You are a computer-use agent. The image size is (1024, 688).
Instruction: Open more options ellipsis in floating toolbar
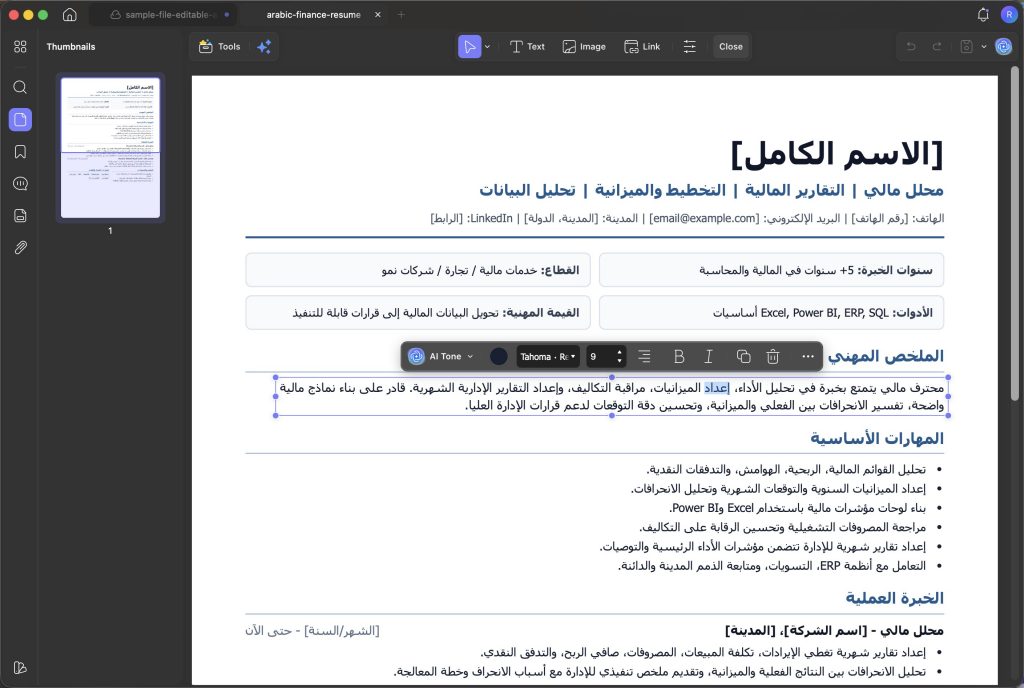808,356
